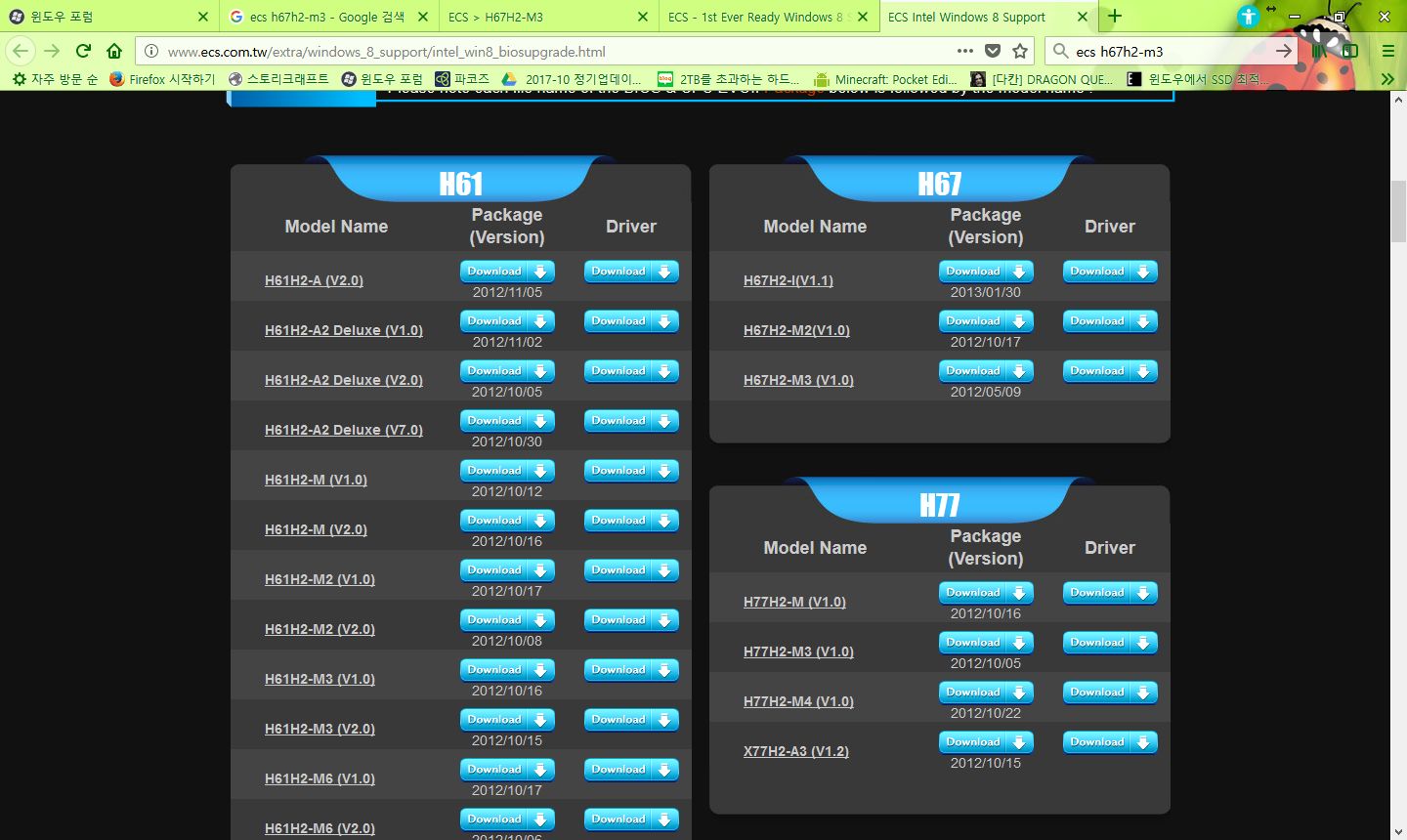
Task: Click the search go arrow
Action: point(1284,51)
